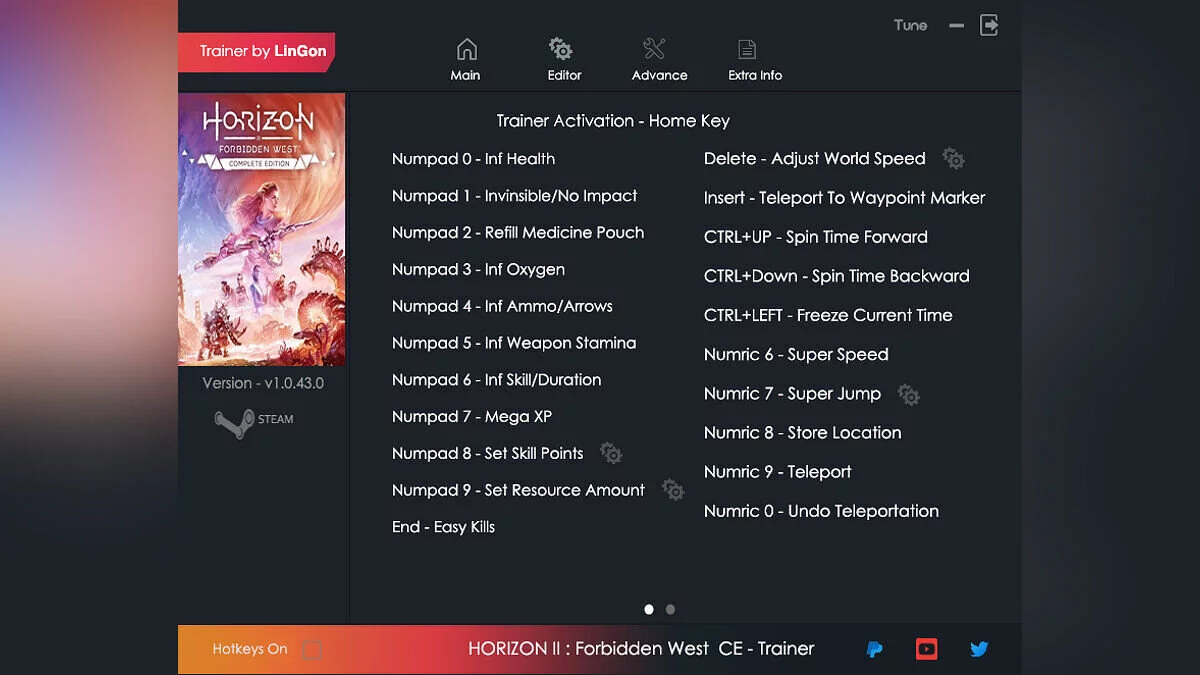Select the second carousel page dot
This screenshot has width=1200, height=675.
click(670, 608)
